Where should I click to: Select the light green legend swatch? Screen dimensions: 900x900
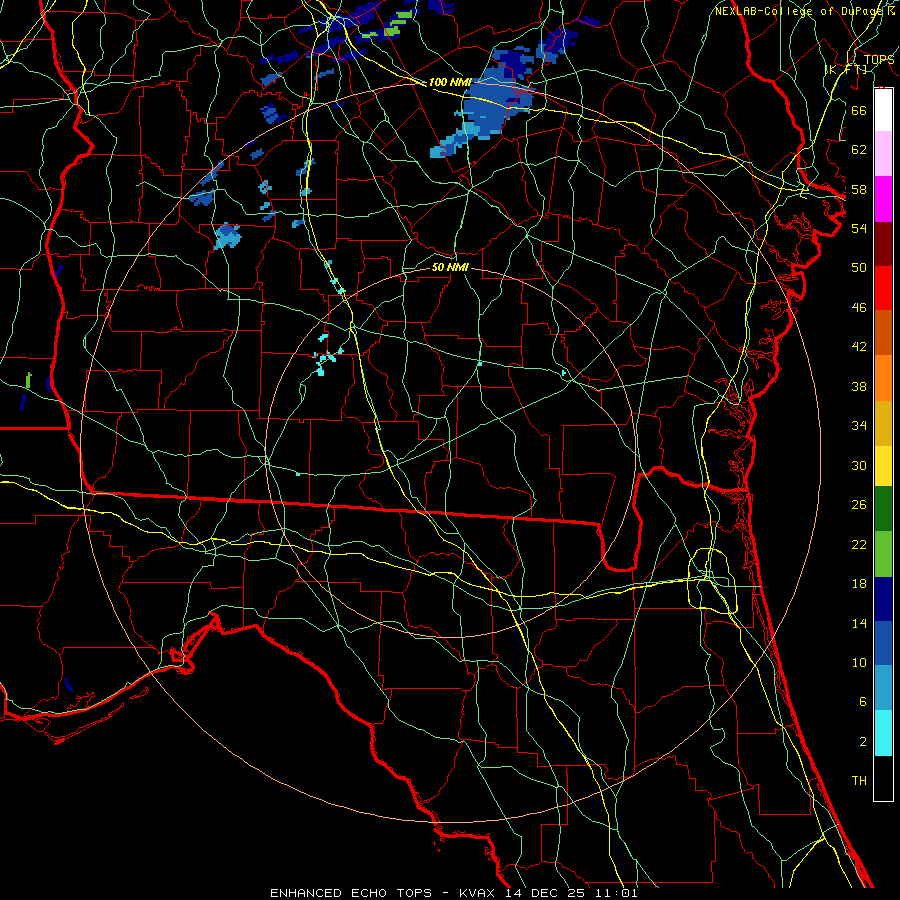(x=883, y=554)
